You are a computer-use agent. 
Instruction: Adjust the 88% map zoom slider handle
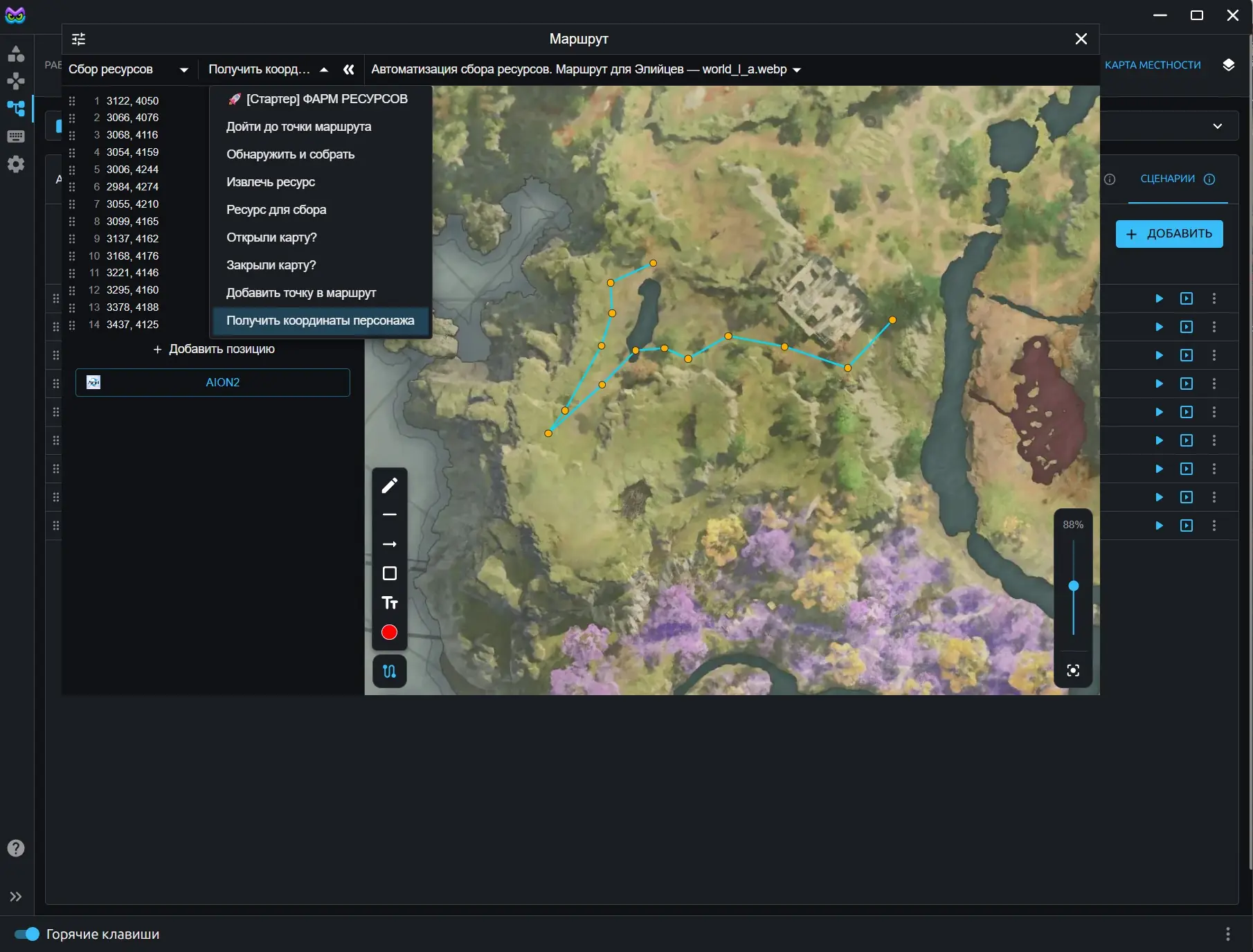pyautogui.click(x=1074, y=586)
